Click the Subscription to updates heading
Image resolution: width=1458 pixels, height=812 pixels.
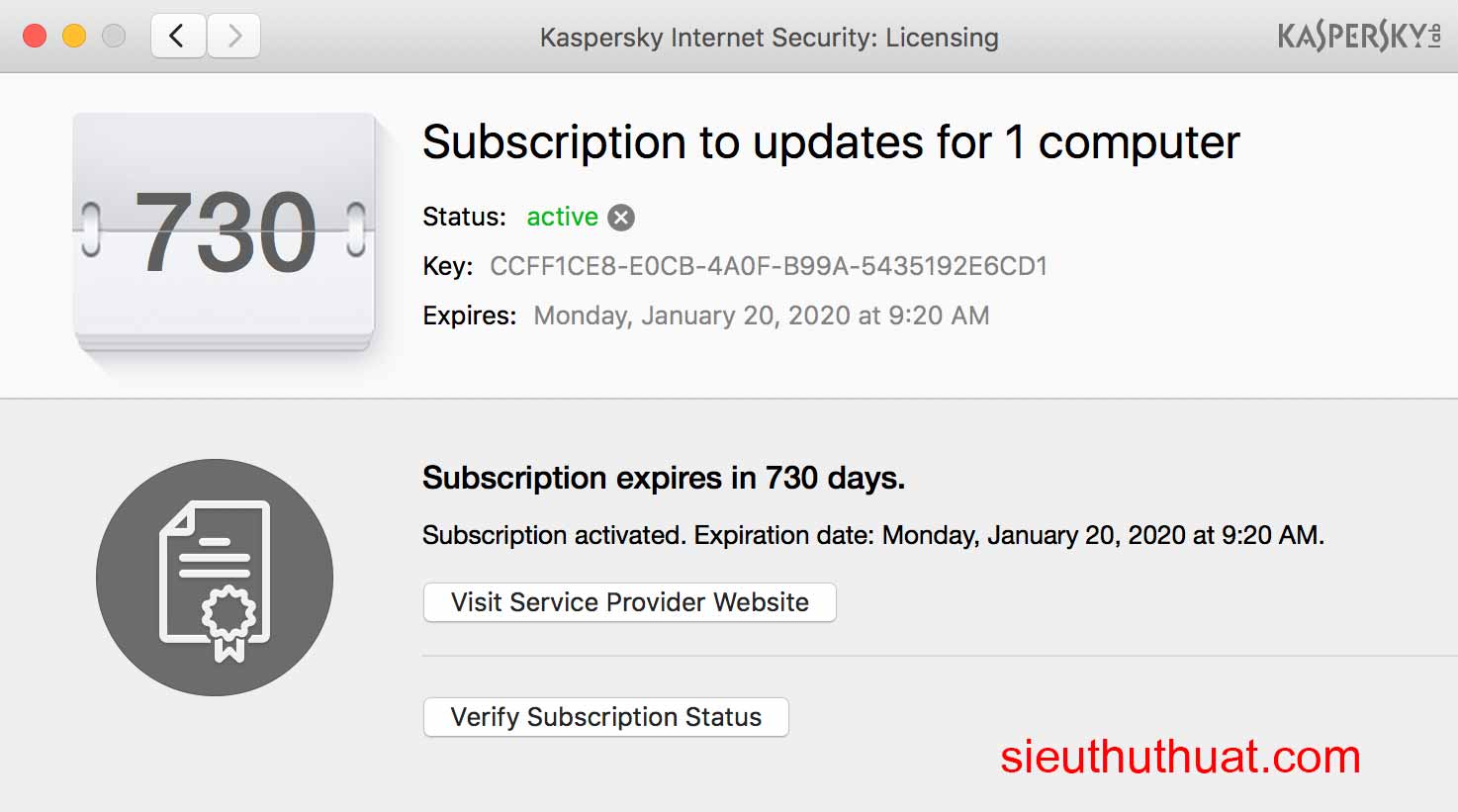coord(830,142)
